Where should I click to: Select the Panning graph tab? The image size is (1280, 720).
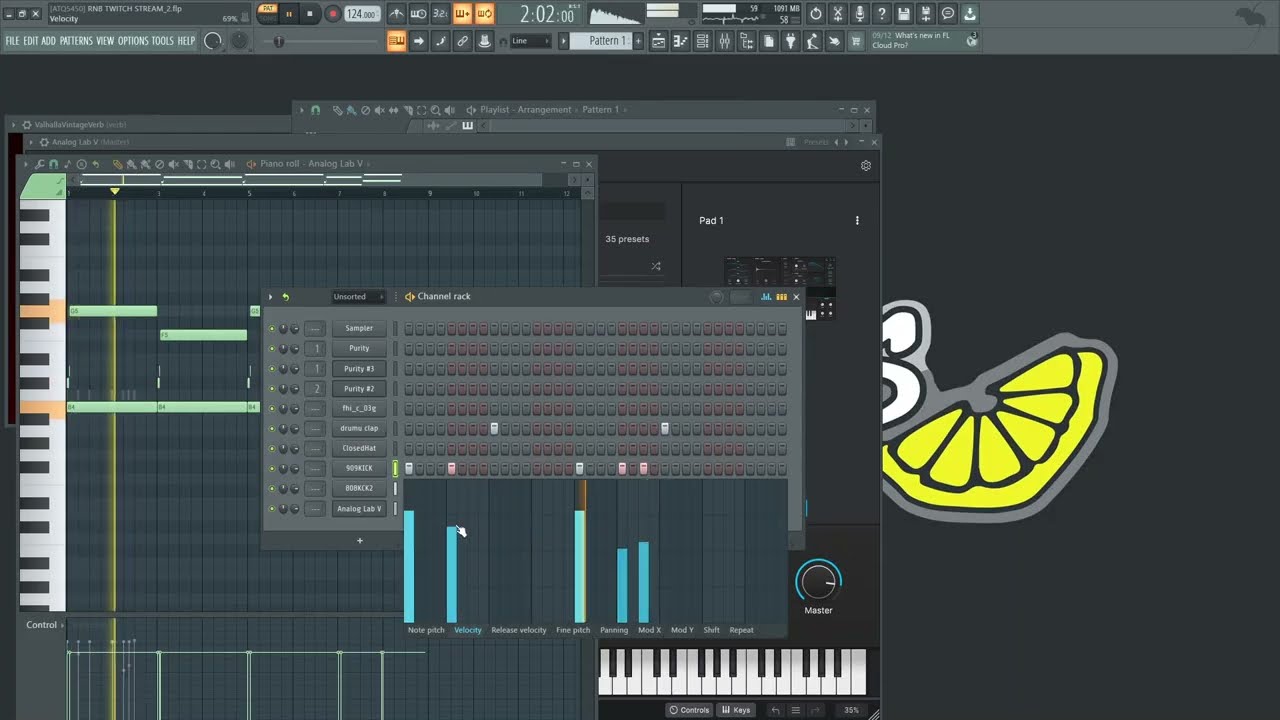click(614, 630)
